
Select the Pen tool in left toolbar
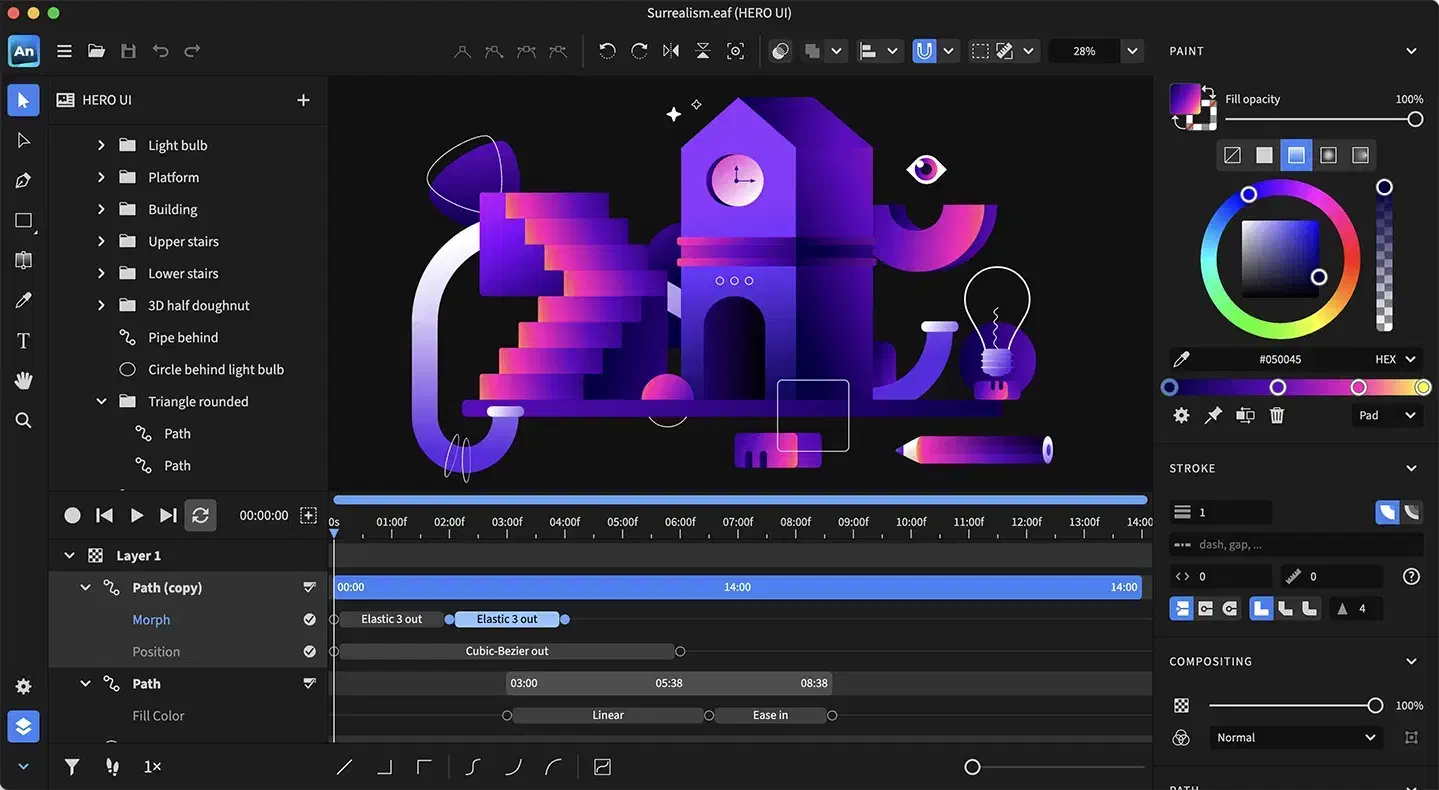pyautogui.click(x=23, y=181)
